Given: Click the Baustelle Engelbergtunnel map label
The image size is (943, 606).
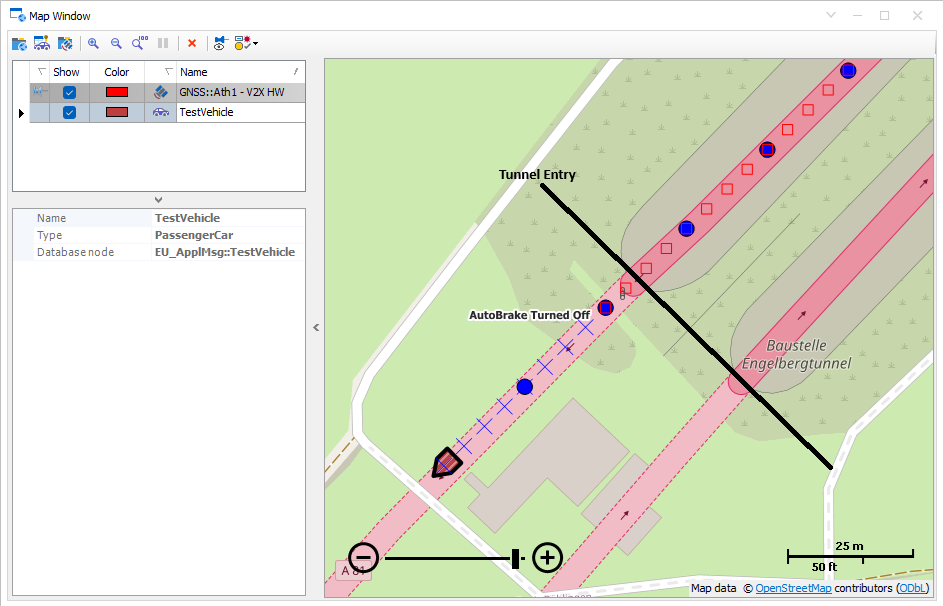Looking at the screenshot, I should pos(796,354).
